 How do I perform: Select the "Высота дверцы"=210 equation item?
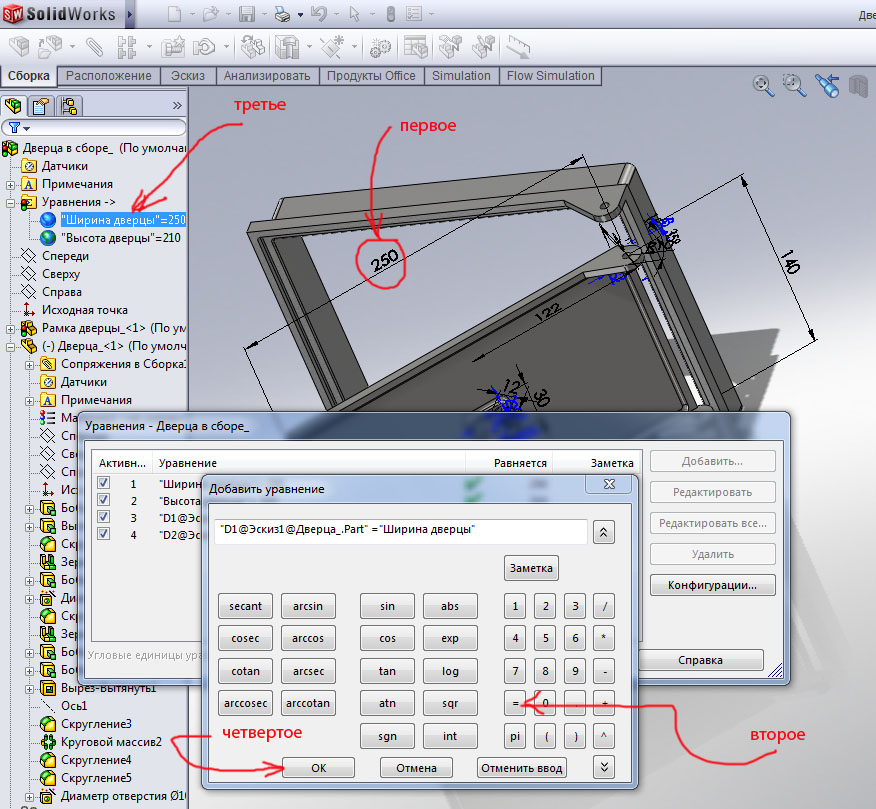pyautogui.click(x=120, y=238)
